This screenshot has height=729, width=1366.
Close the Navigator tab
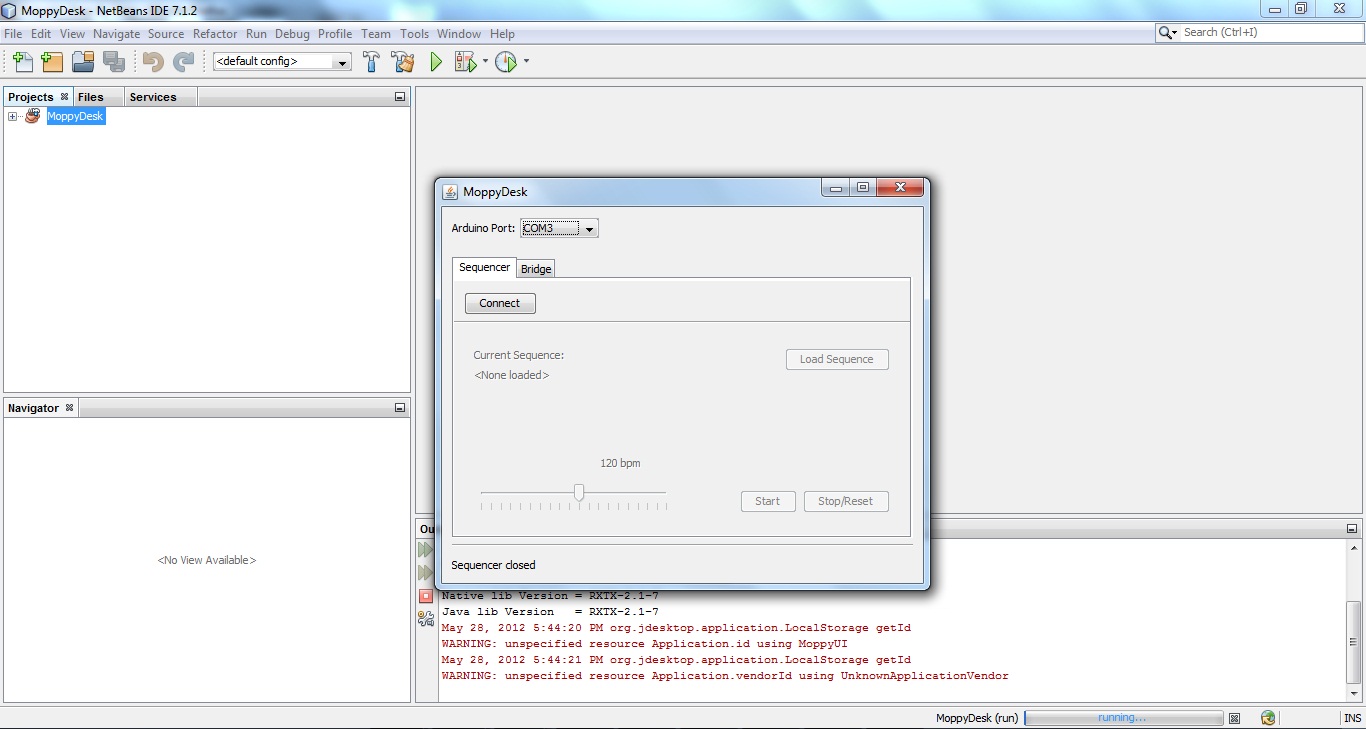tap(69, 408)
